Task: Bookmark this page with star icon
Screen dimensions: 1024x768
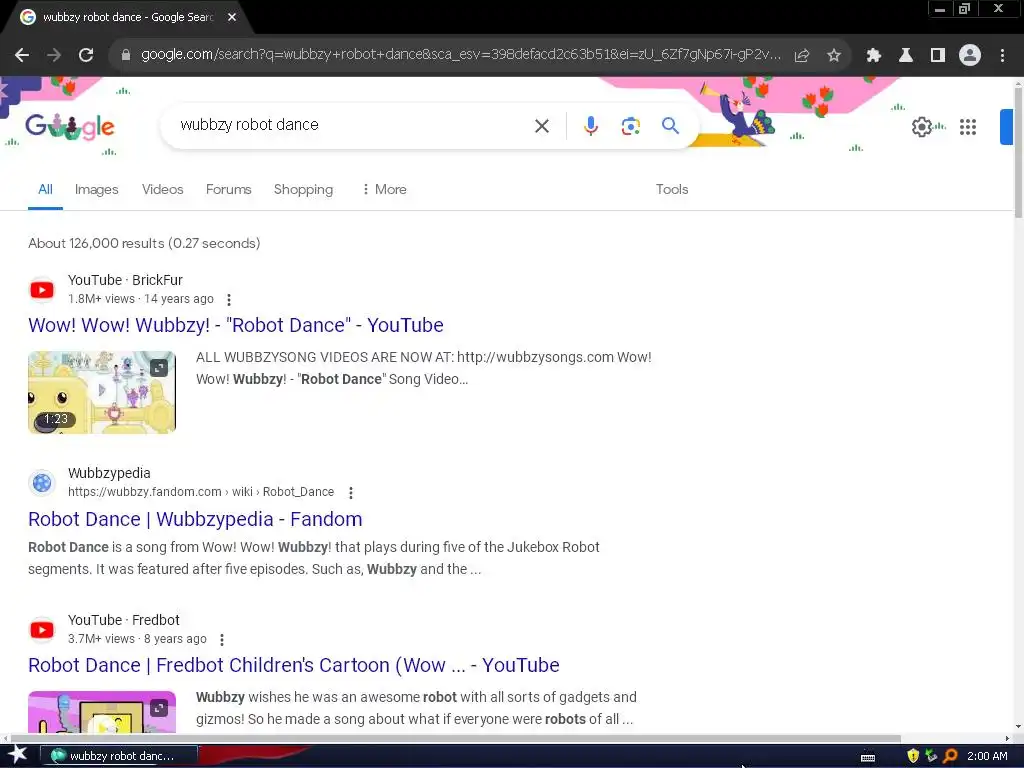Action: point(834,55)
